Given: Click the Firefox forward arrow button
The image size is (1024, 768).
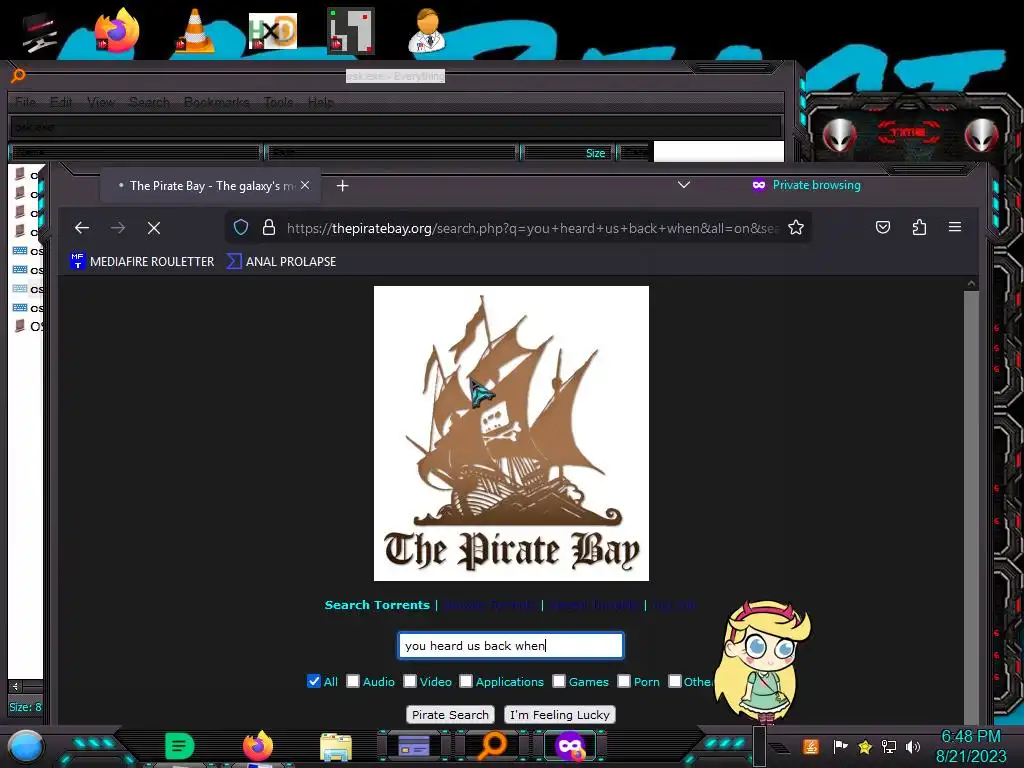Looking at the screenshot, I should click(x=118, y=228).
